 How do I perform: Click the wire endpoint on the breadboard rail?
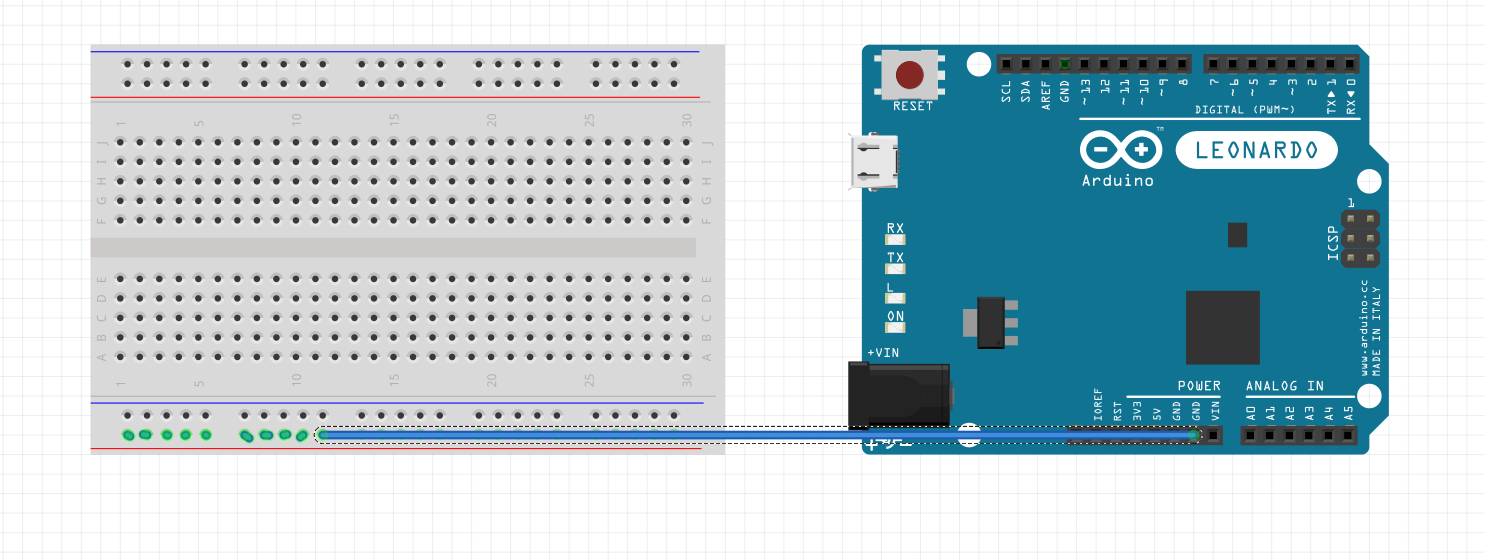tap(322, 435)
